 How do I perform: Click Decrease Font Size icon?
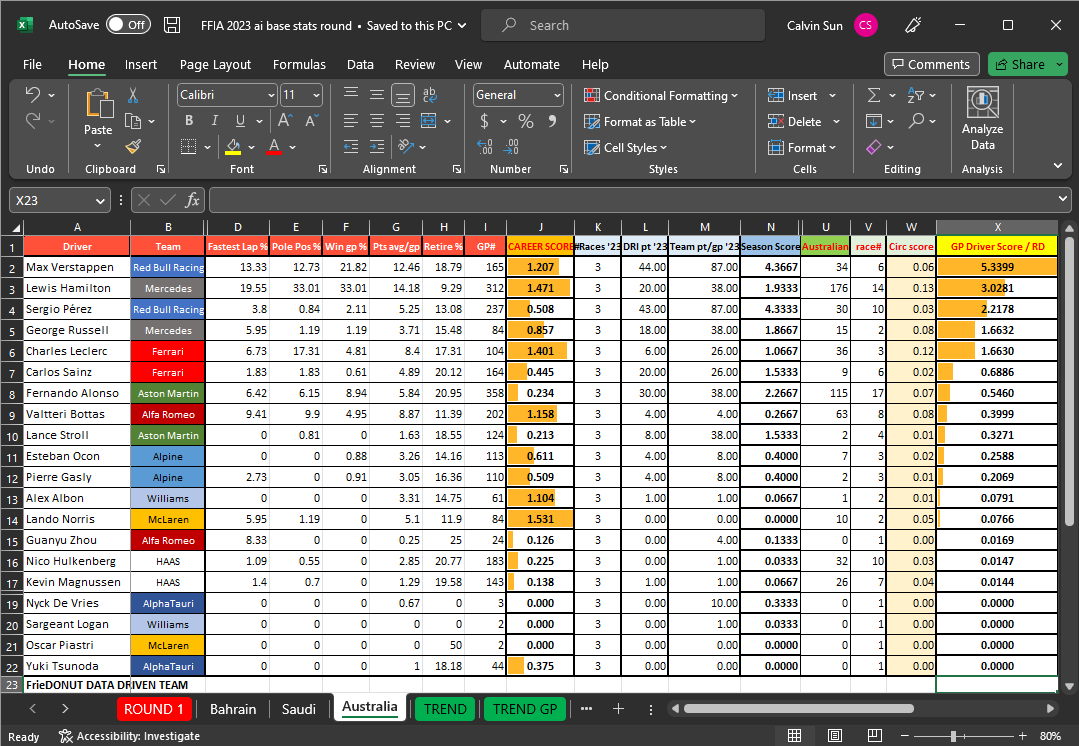[311, 121]
